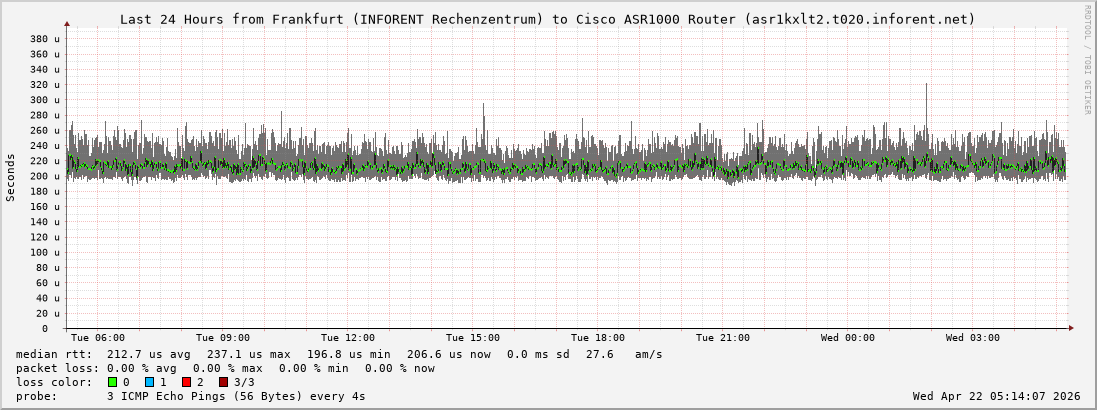This screenshot has height=410, width=1097.
Task: Click the graph title mentioning Cisco ASR1000 Router
Action: click(547, 19)
